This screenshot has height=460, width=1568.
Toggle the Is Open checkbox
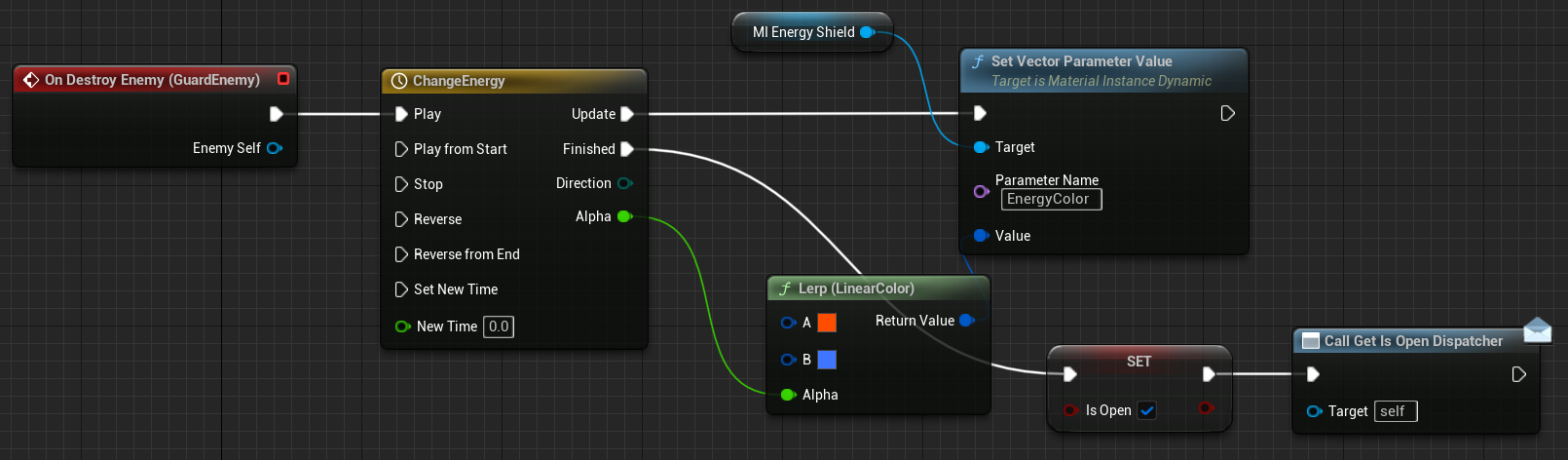click(x=1147, y=410)
